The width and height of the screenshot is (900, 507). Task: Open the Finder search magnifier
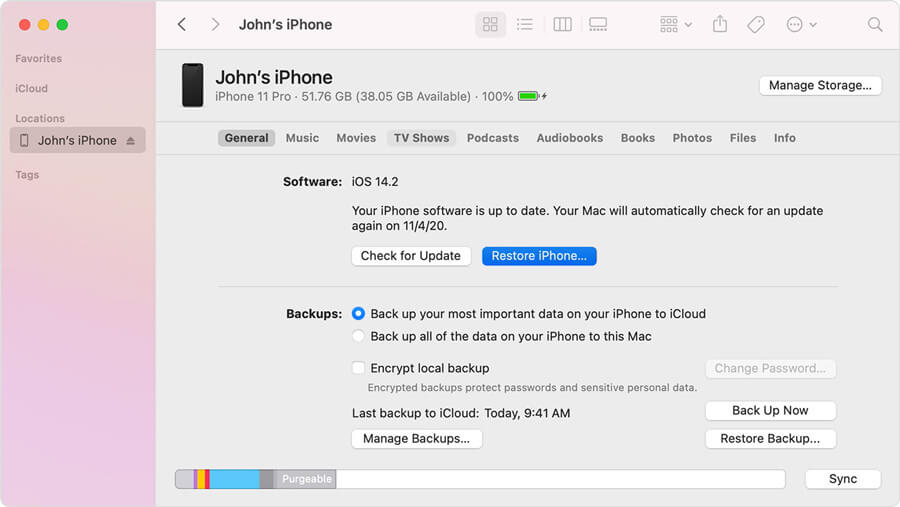(875, 25)
